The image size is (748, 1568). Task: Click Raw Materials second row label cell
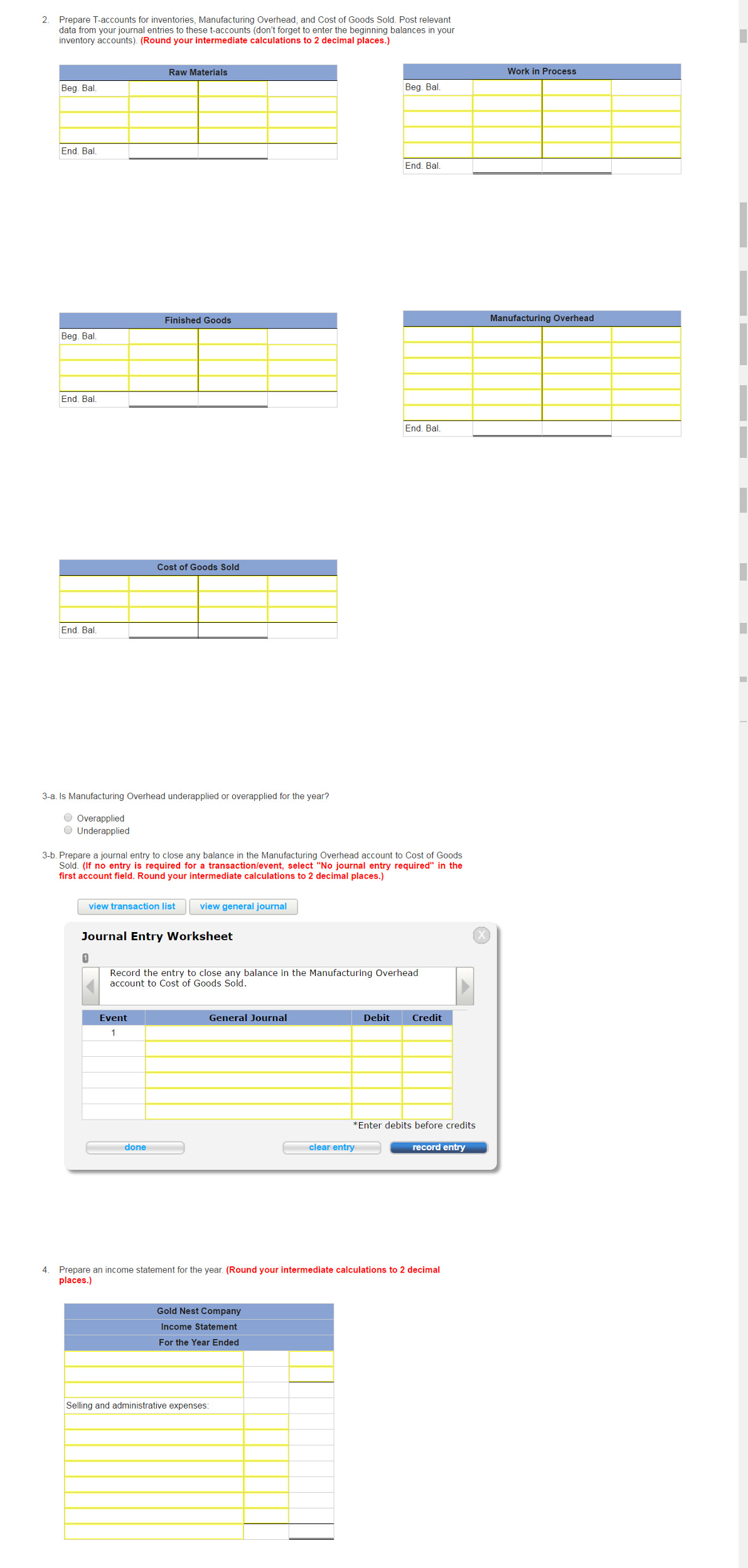94,104
